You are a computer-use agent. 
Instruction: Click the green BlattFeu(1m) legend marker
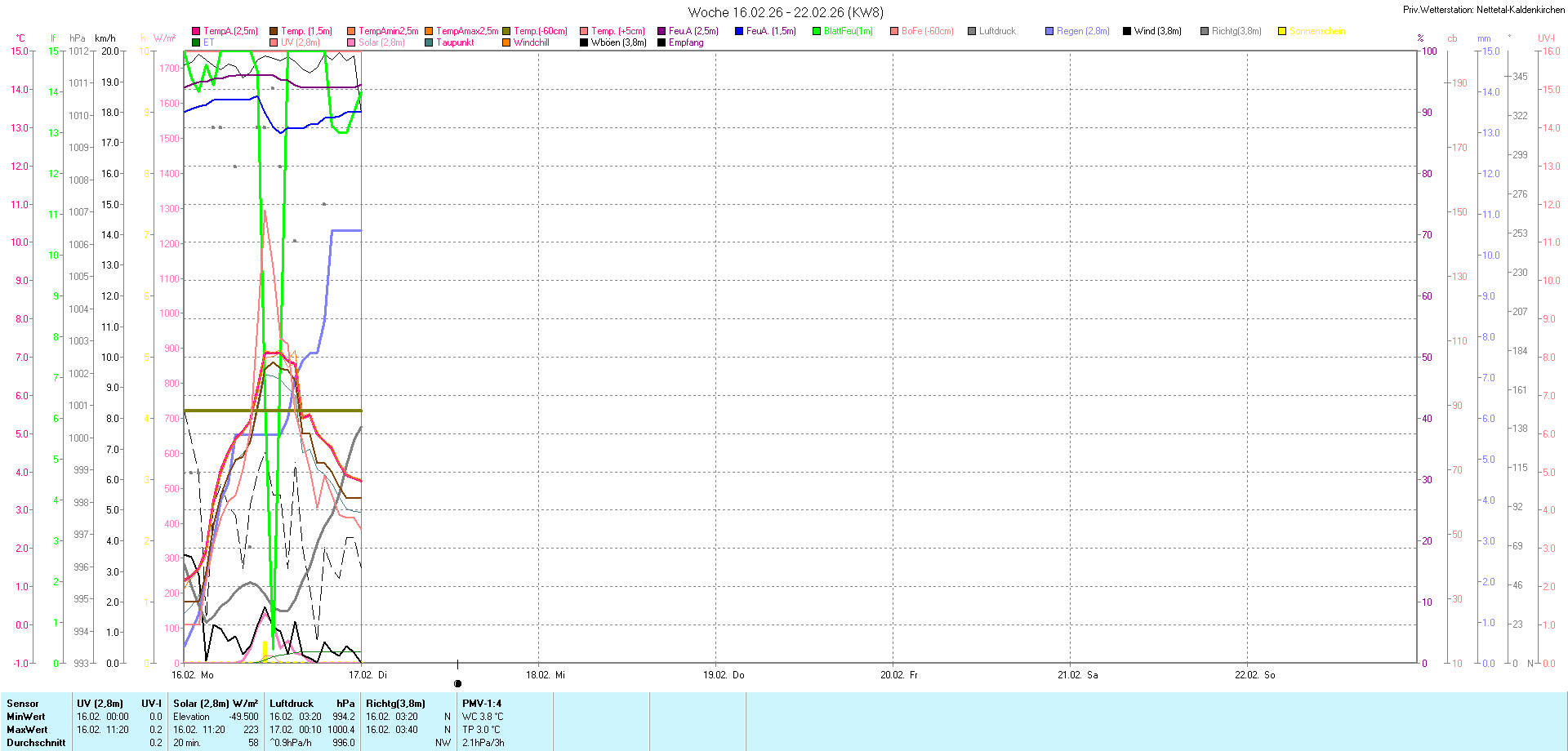coord(817,31)
